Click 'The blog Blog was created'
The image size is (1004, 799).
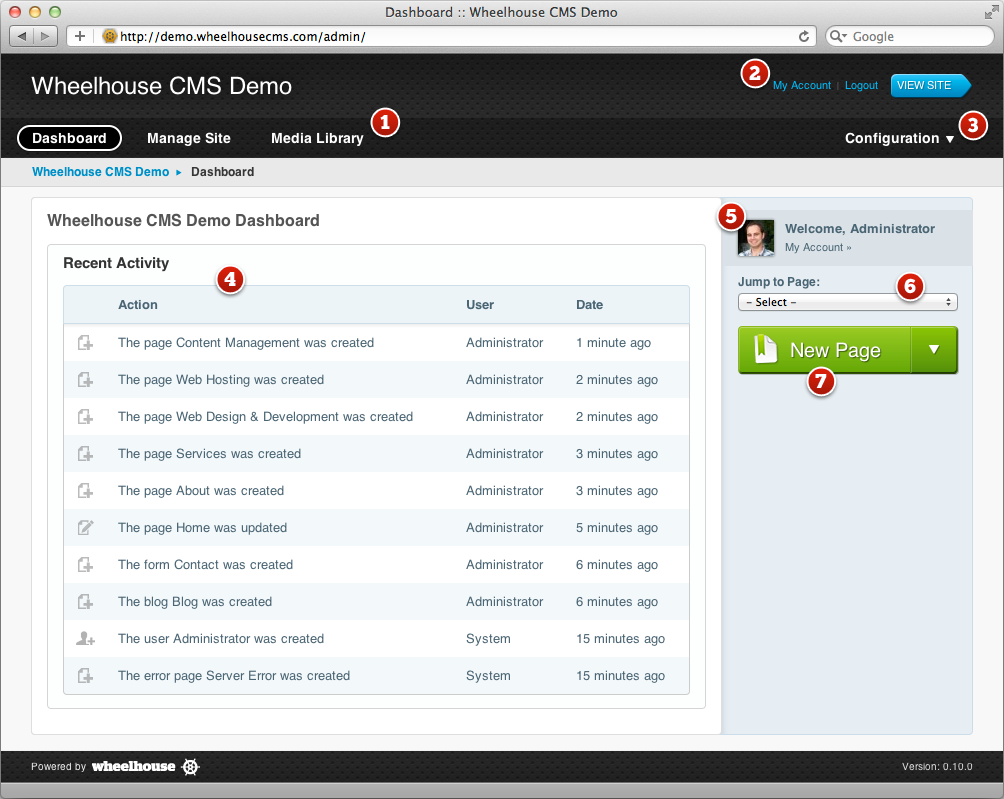point(195,602)
